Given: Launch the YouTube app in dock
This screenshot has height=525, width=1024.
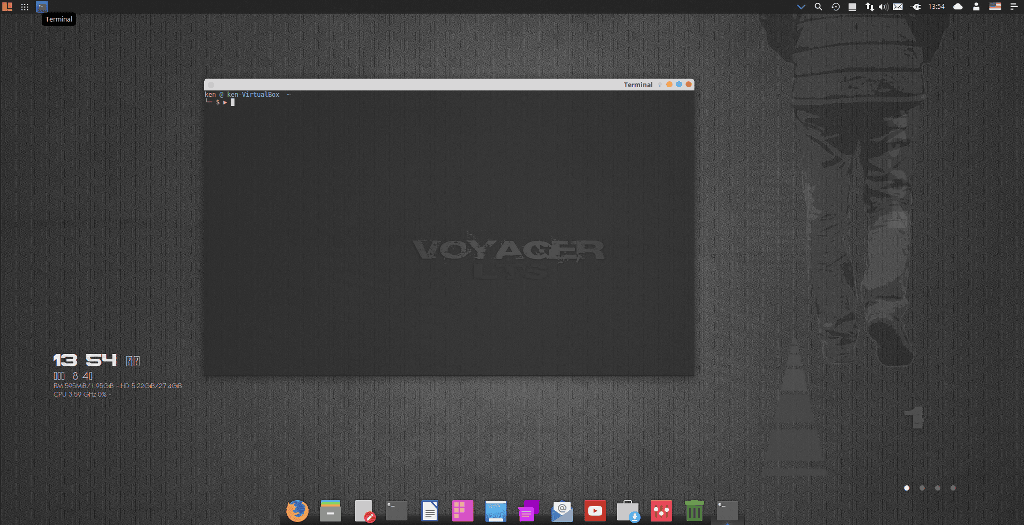Looking at the screenshot, I should tap(595, 511).
